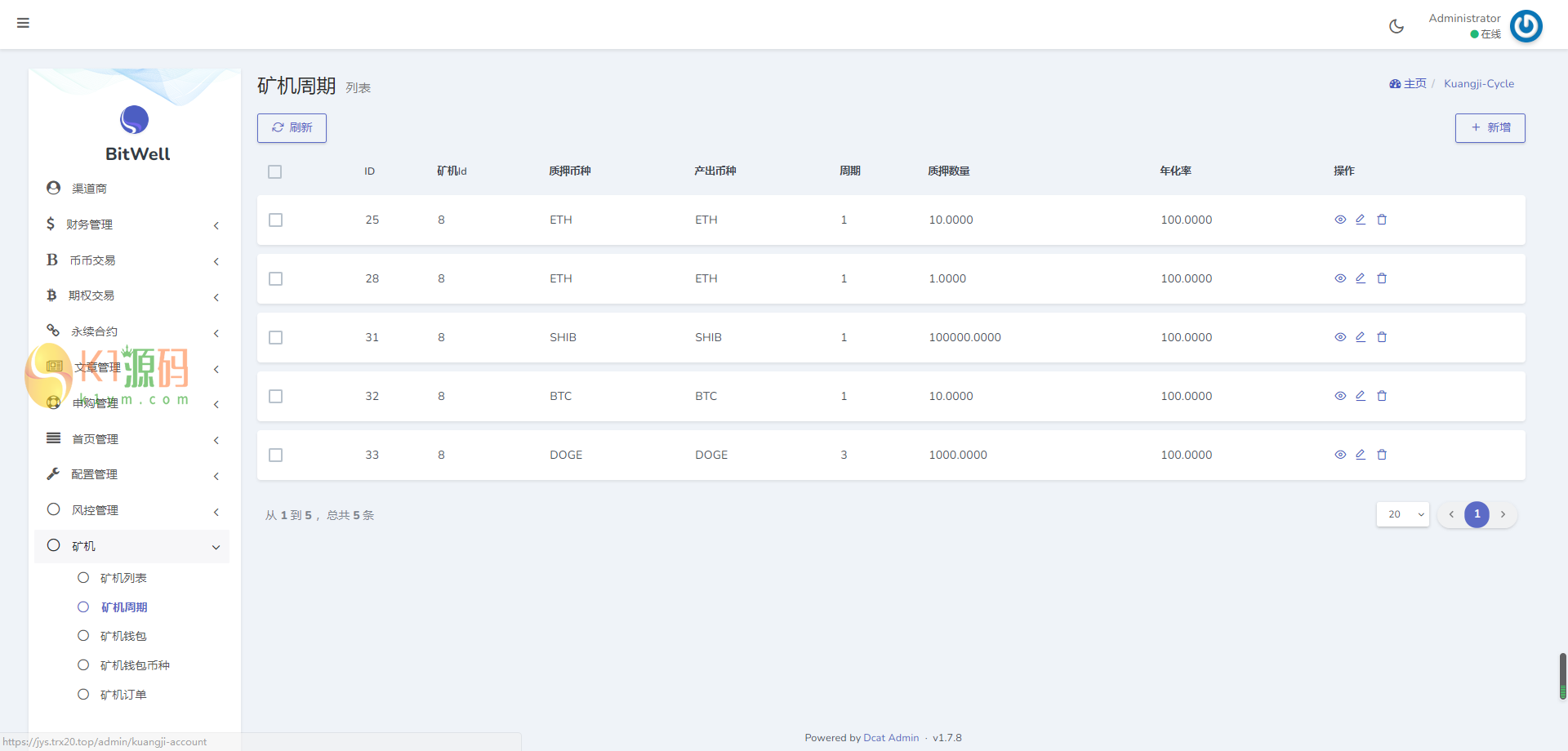This screenshot has height=751, width=1568.
Task: Select 矿机周期 submenu item
Action: (x=123, y=607)
